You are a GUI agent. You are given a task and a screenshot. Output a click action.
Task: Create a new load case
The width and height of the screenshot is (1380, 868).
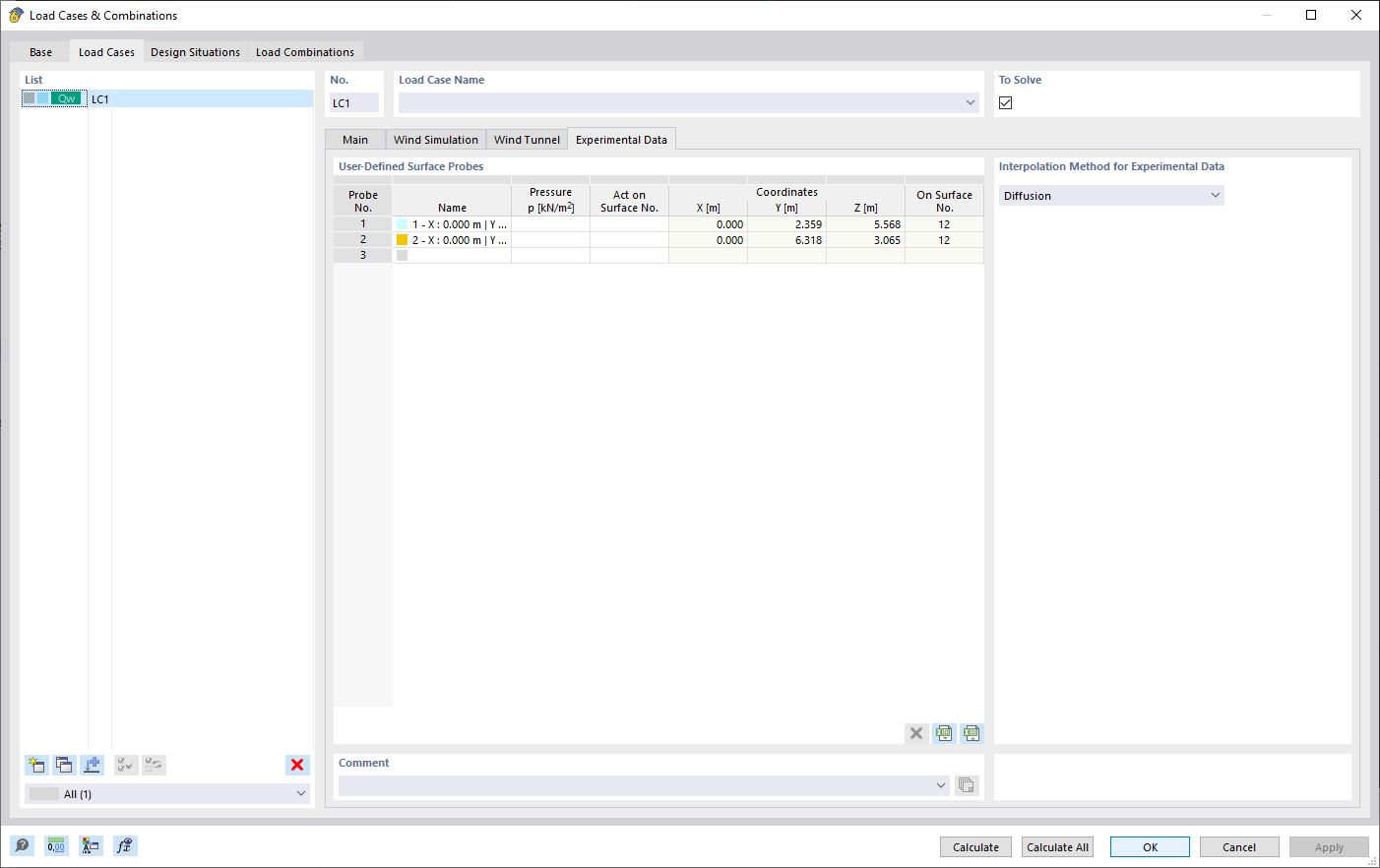tap(36, 765)
